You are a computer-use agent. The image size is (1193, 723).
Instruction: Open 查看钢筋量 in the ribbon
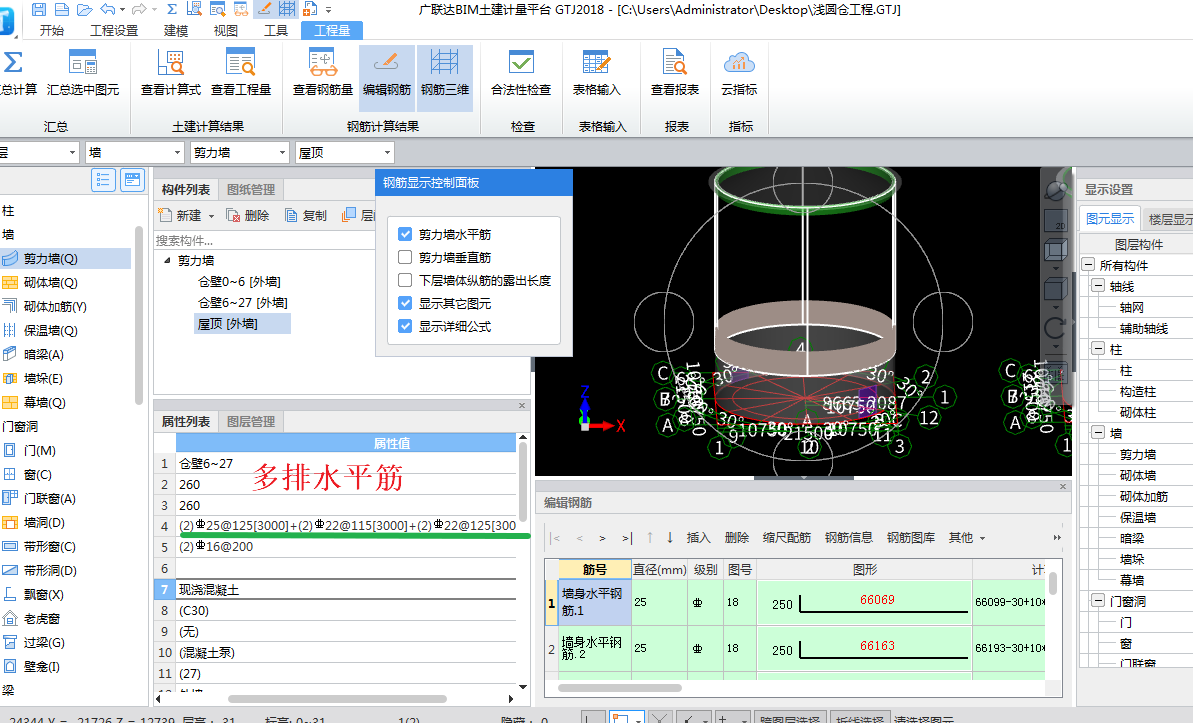[x=323, y=74]
